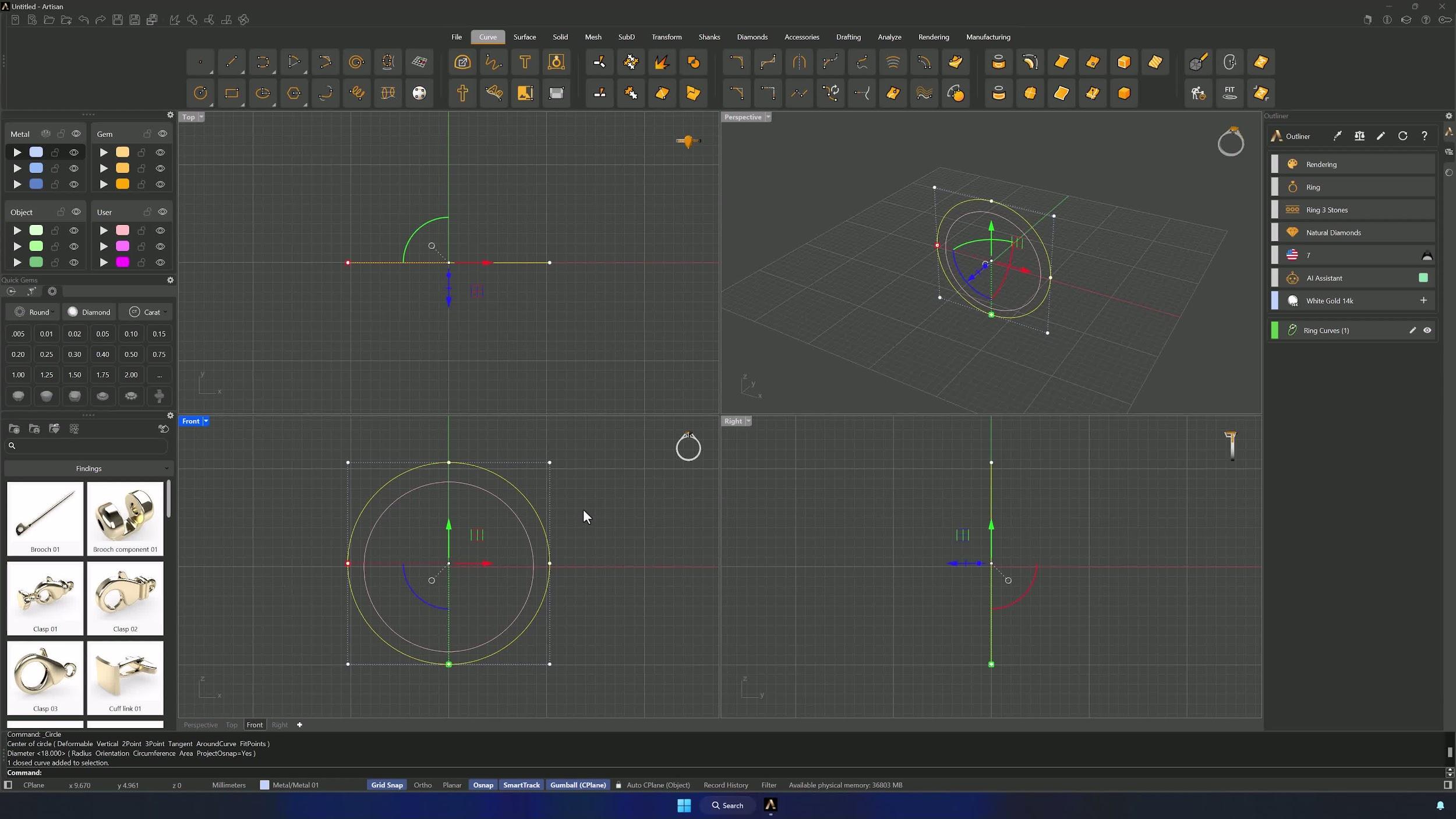The image size is (1456, 819).
Task: Switch to the Diamonds tab
Action: (x=752, y=37)
